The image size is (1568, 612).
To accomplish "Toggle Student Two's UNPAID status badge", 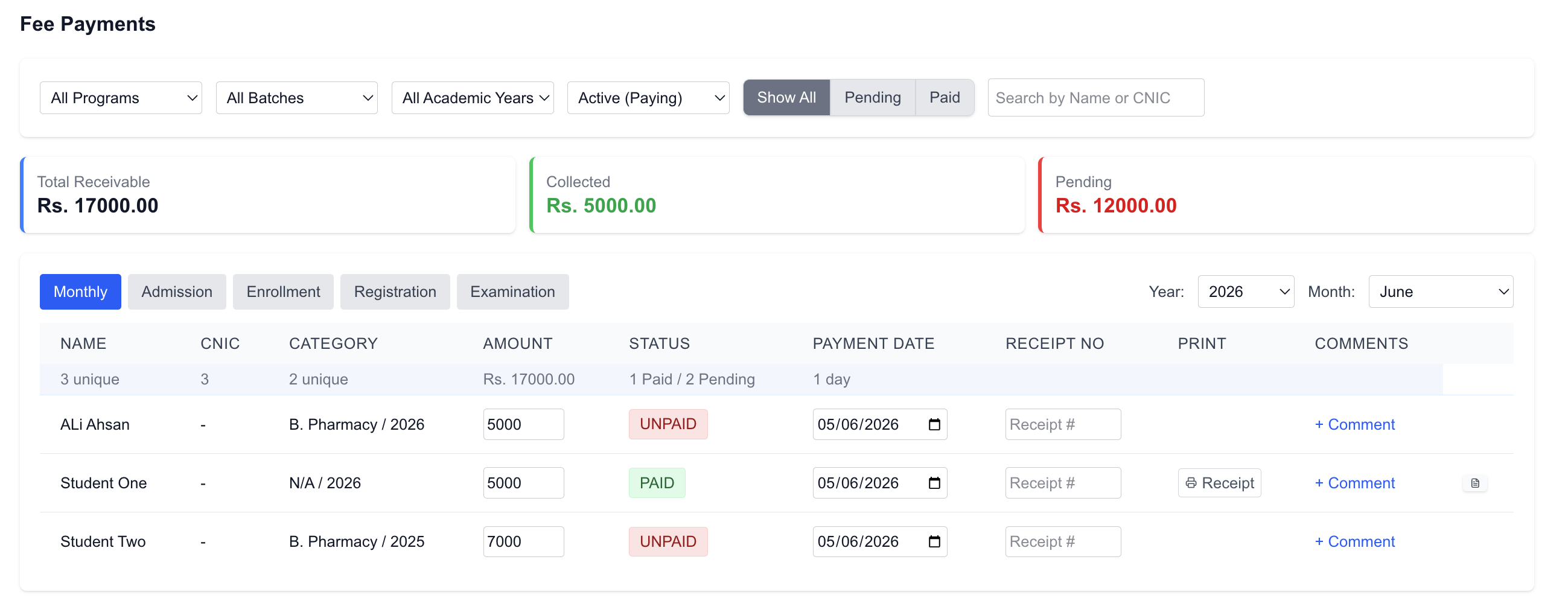I will (x=668, y=541).
